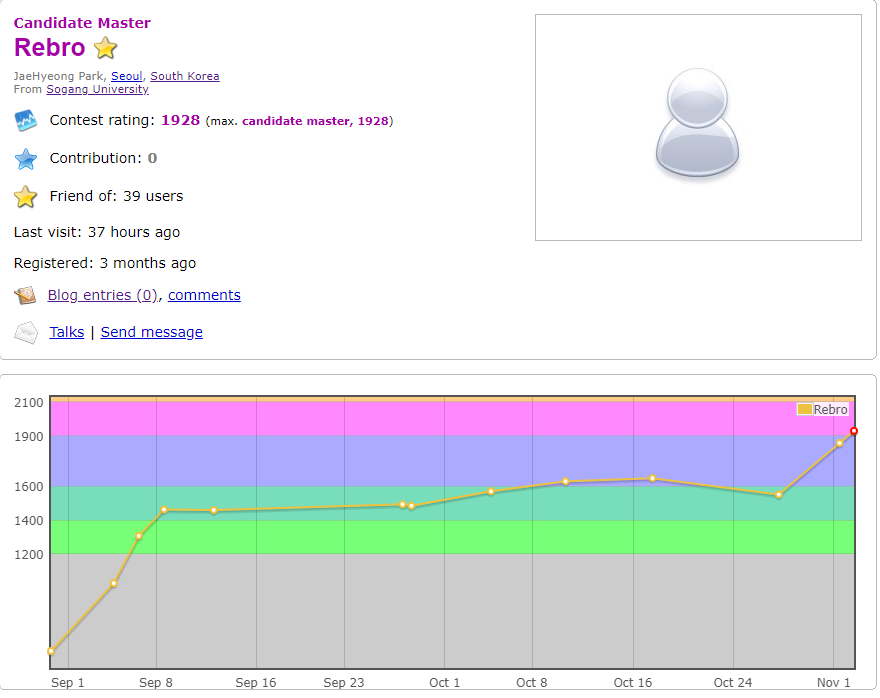Click the Friend of: 39 users text

click(x=116, y=196)
